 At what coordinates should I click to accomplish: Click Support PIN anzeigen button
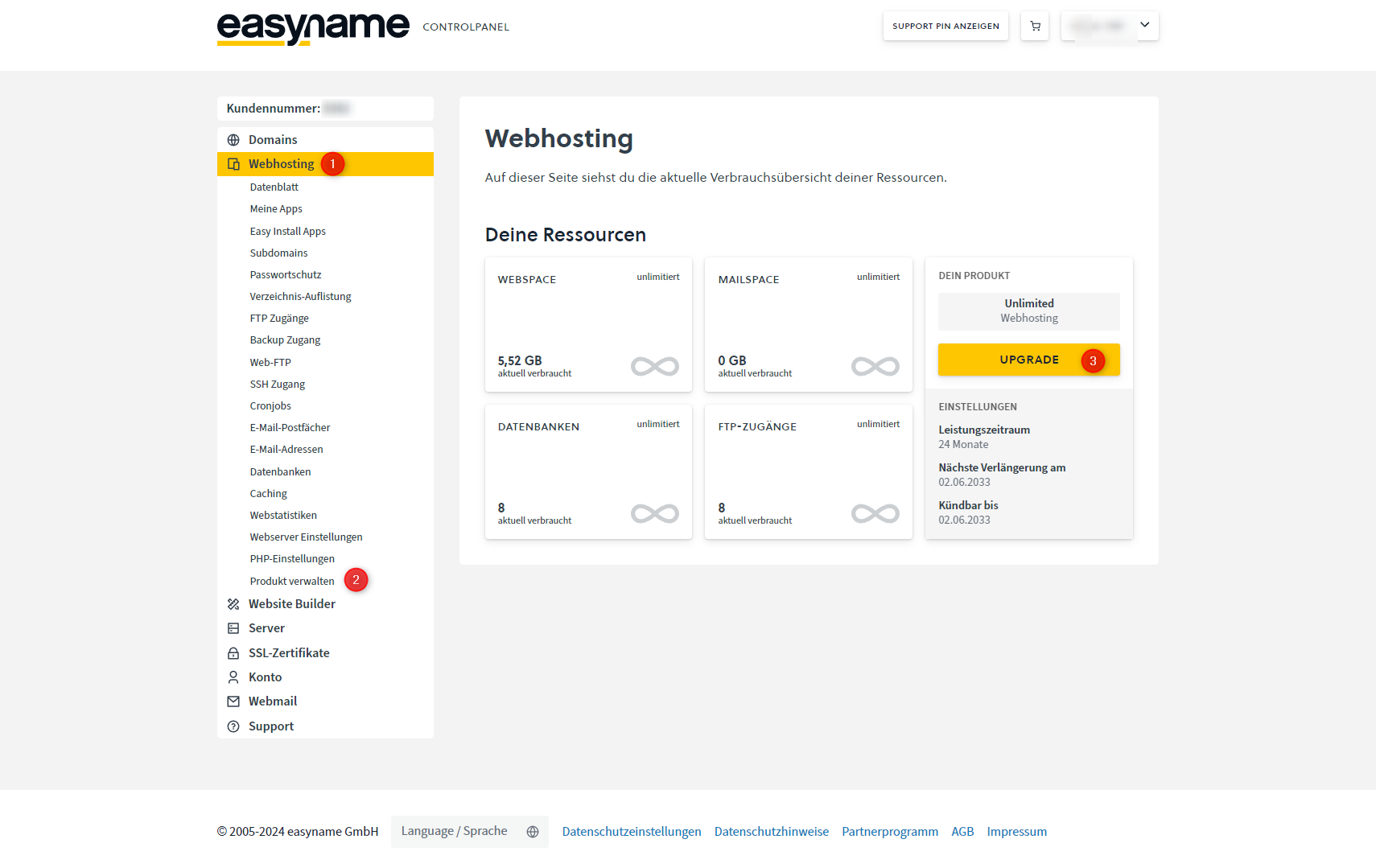[945, 27]
